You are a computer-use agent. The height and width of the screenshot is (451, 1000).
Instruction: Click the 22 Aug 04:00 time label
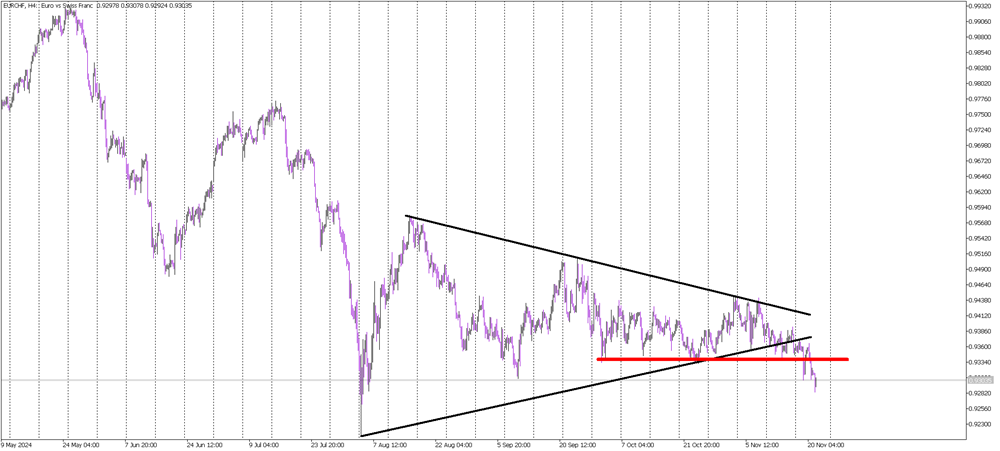[x=453, y=445]
